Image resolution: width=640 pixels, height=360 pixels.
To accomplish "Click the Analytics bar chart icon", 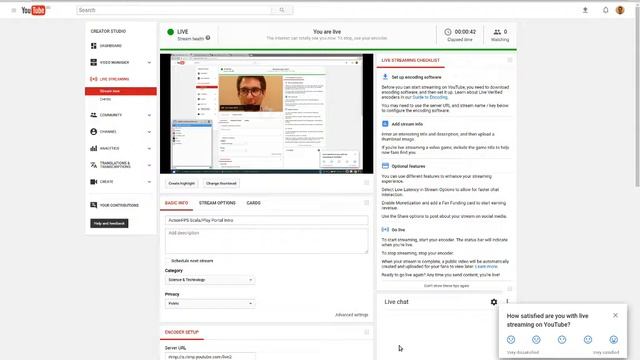I will tap(93, 148).
